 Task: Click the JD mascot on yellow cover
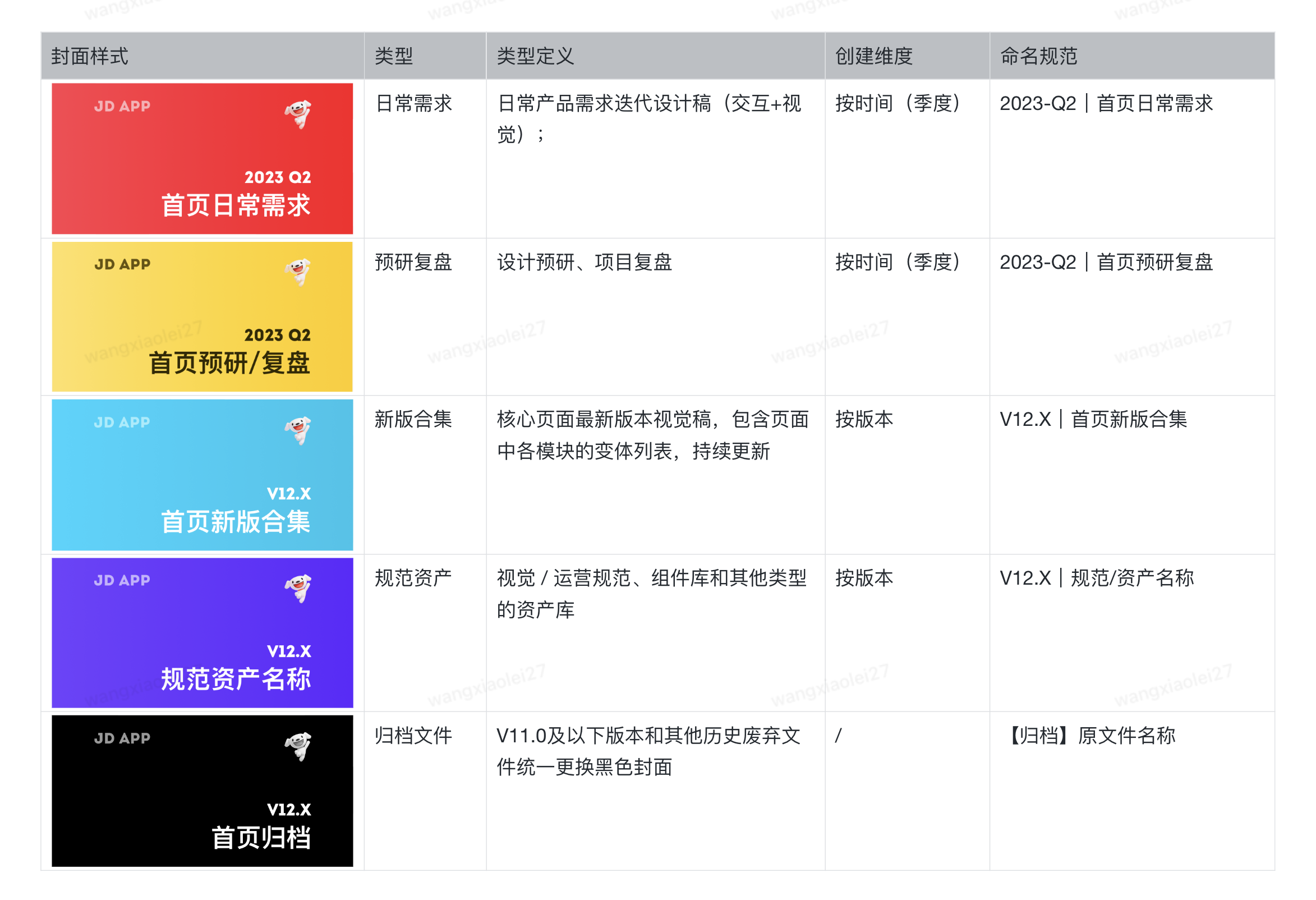tap(298, 272)
